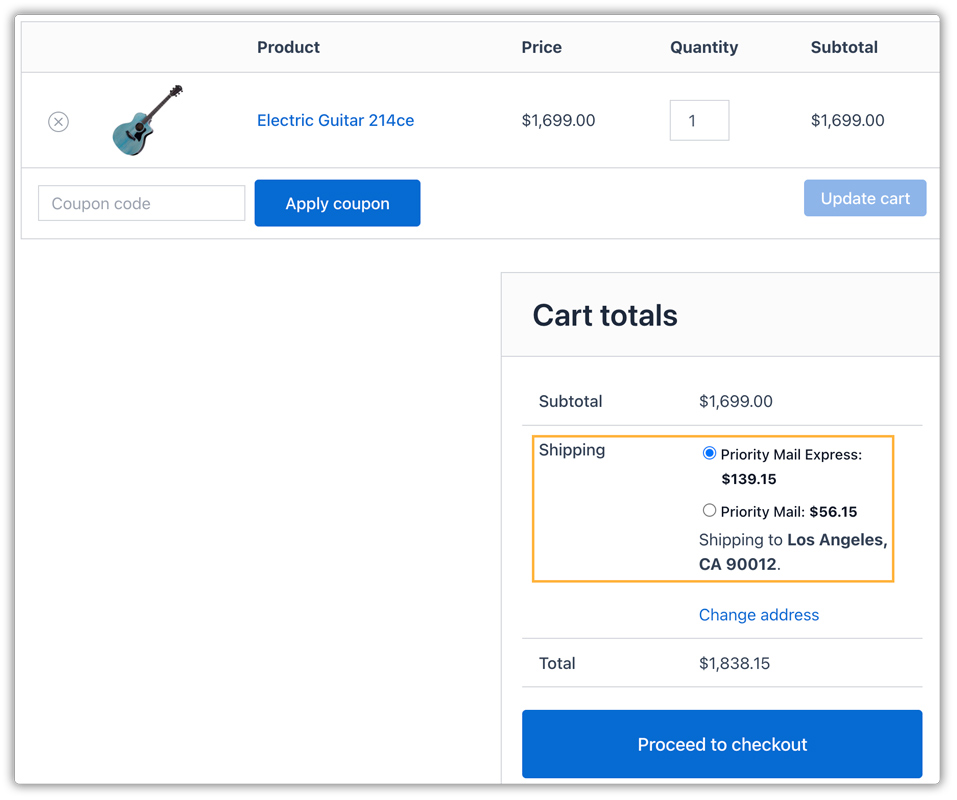Click the Price column header

click(x=541, y=47)
